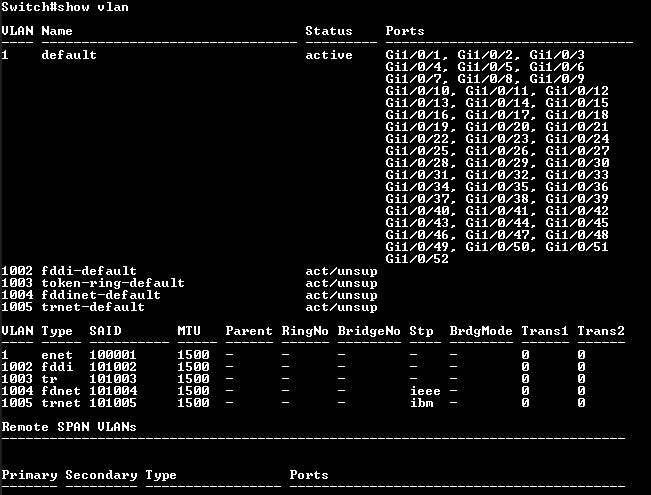Click the type value 'enet'
This screenshot has width=651, height=495.
click(x=57, y=355)
